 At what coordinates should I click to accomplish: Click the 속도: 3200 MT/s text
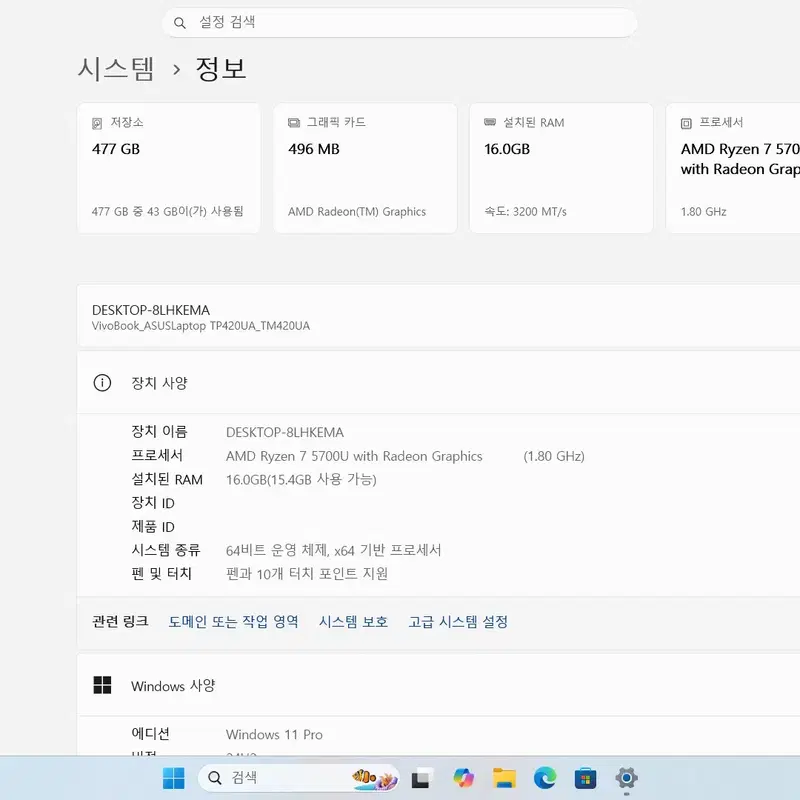pyautogui.click(x=526, y=212)
